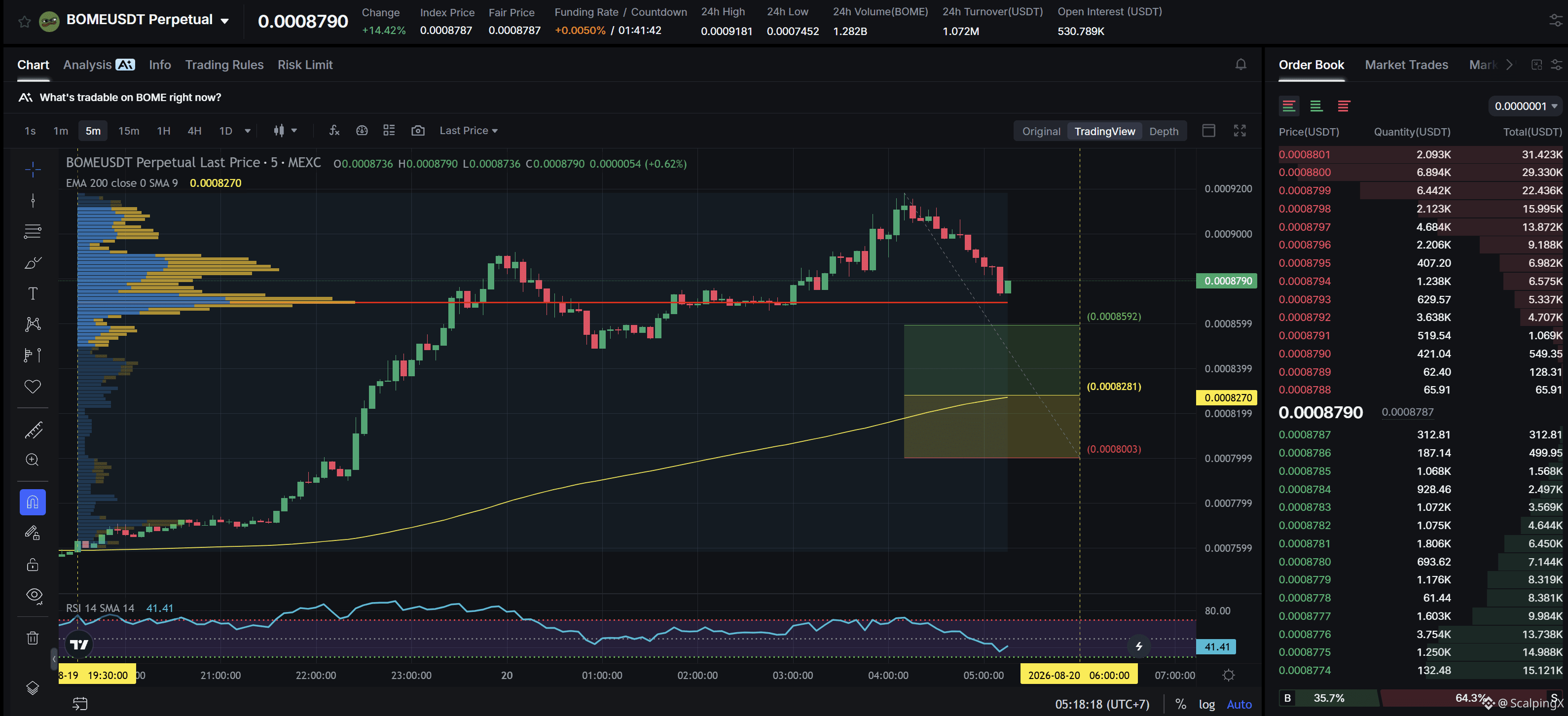The width and height of the screenshot is (1568, 716).
Task: Click the chart panel layout icon
Action: point(1208,131)
